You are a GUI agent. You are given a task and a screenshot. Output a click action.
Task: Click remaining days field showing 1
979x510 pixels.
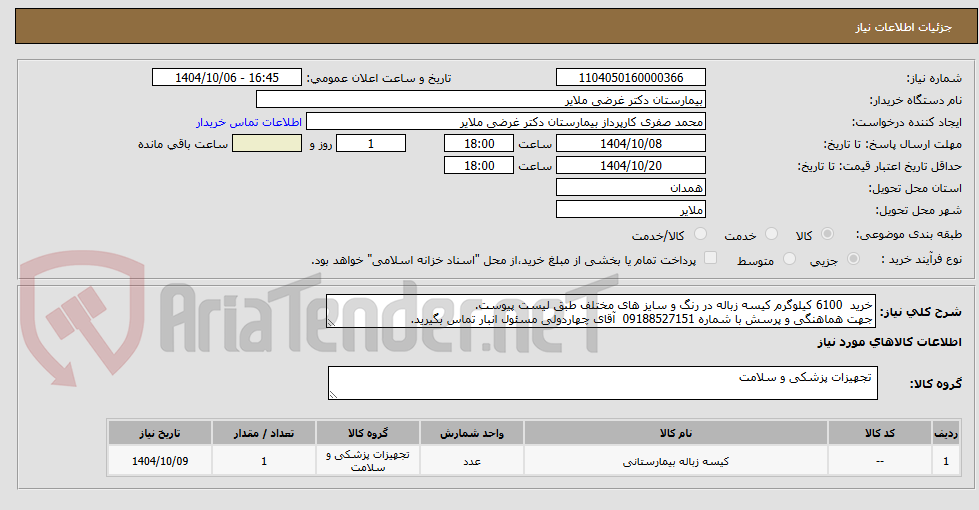point(371,144)
